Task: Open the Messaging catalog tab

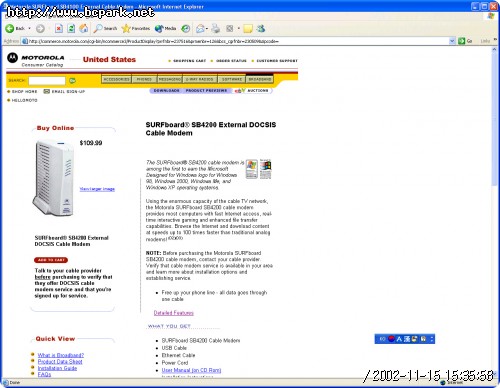Action: 170,79
